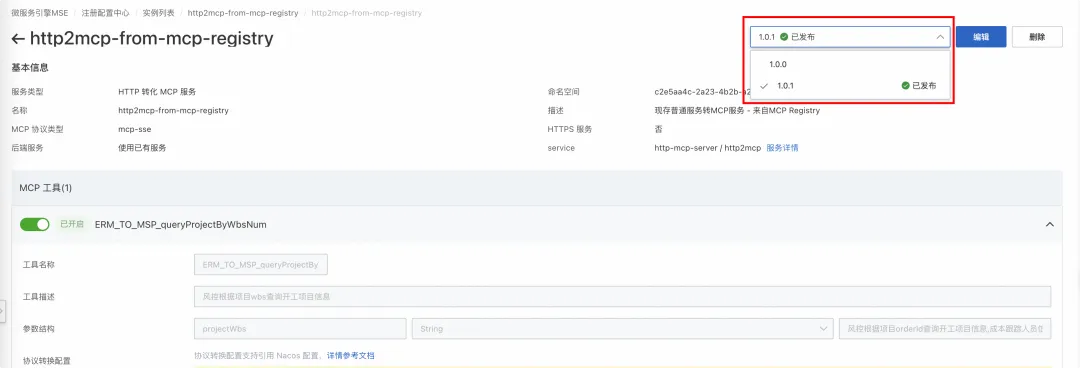
Task: Go to 微服务引擎MSE breadcrumb
Action: (40, 13)
